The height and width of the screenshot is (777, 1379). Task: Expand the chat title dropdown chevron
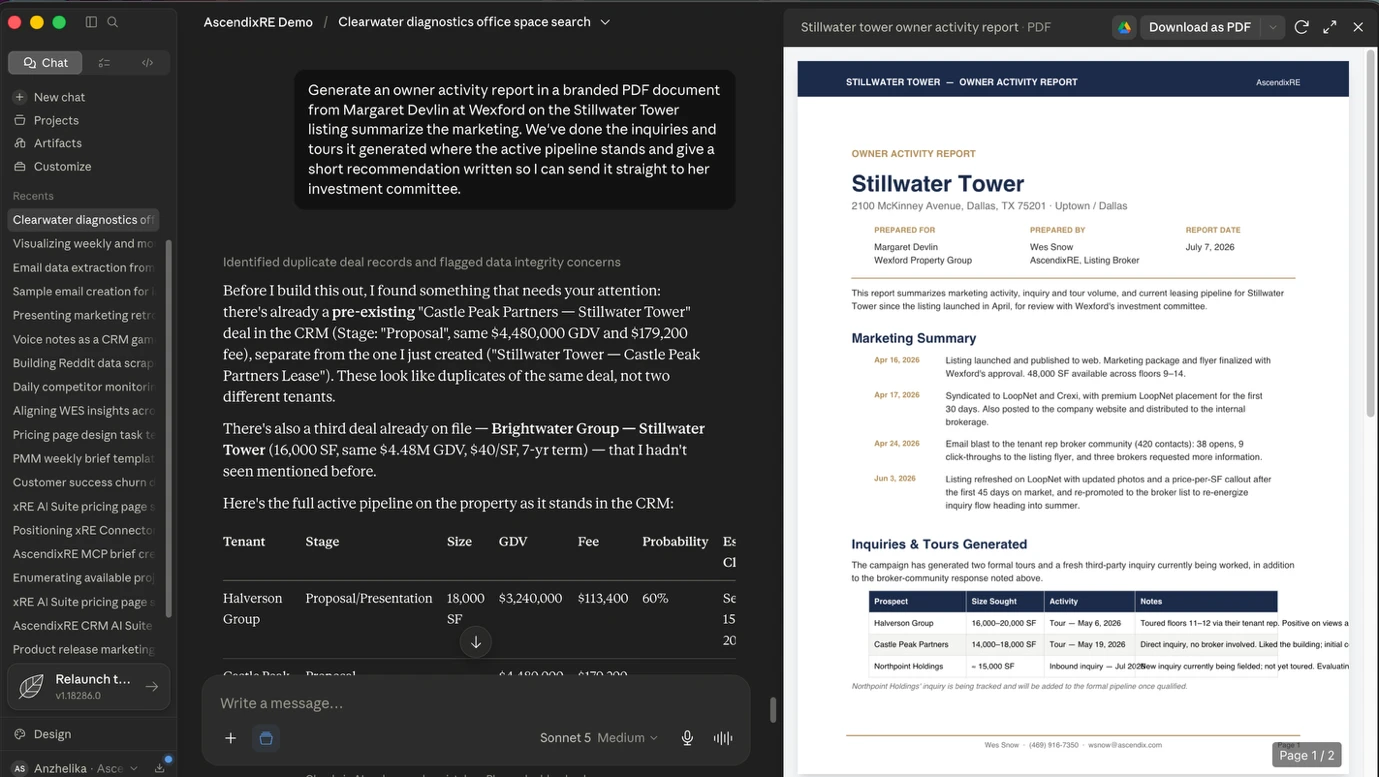[605, 22]
